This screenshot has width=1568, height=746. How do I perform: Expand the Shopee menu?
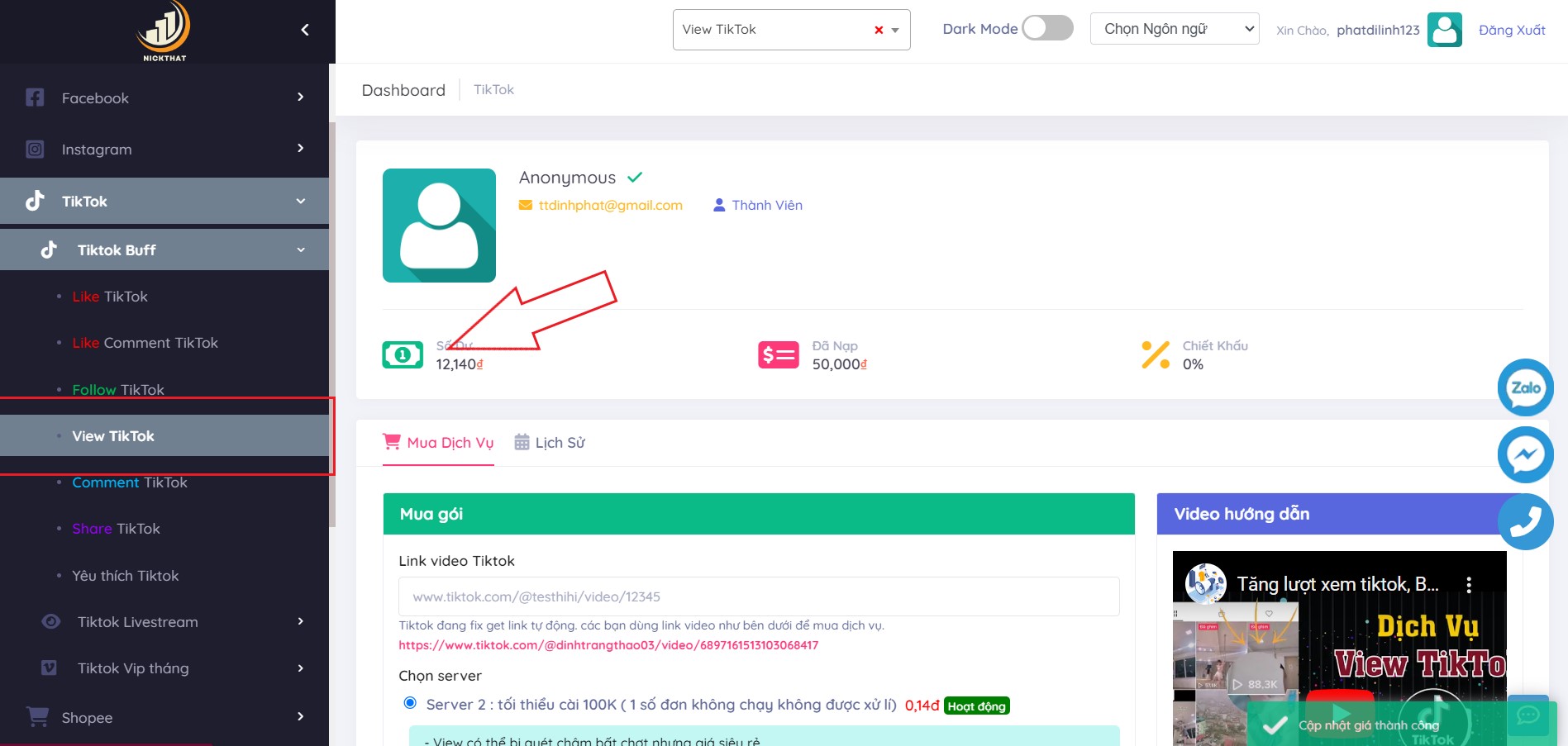tap(301, 716)
